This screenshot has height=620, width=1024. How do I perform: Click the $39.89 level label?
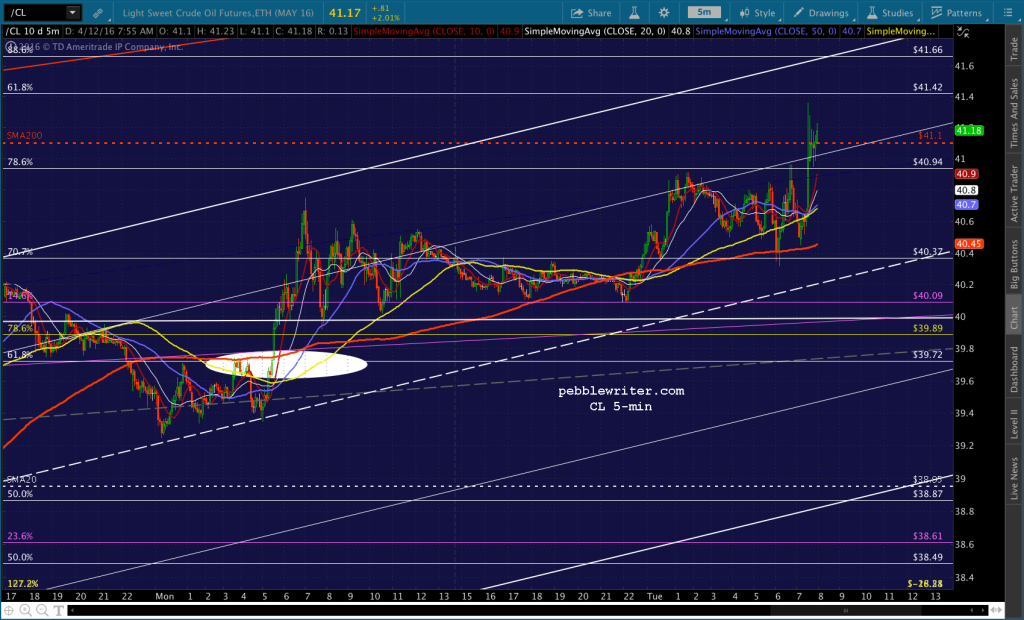tap(927, 328)
